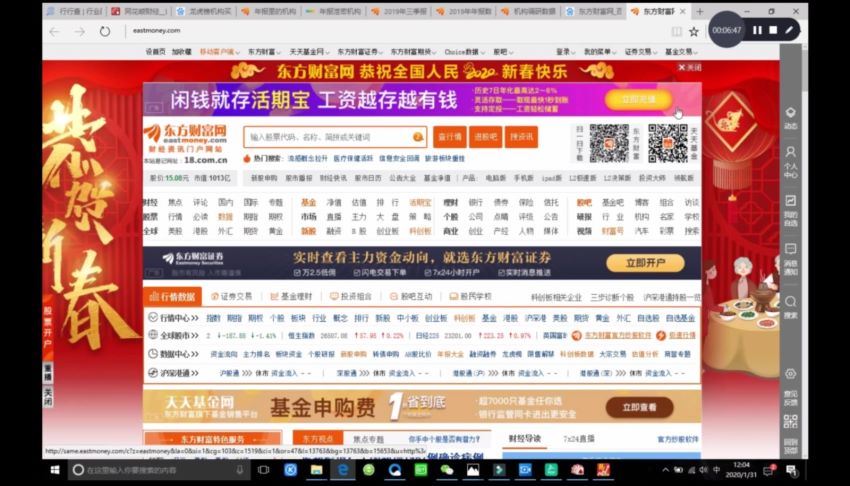
Task: Expand the 登录 dropdown
Action: click(565, 51)
